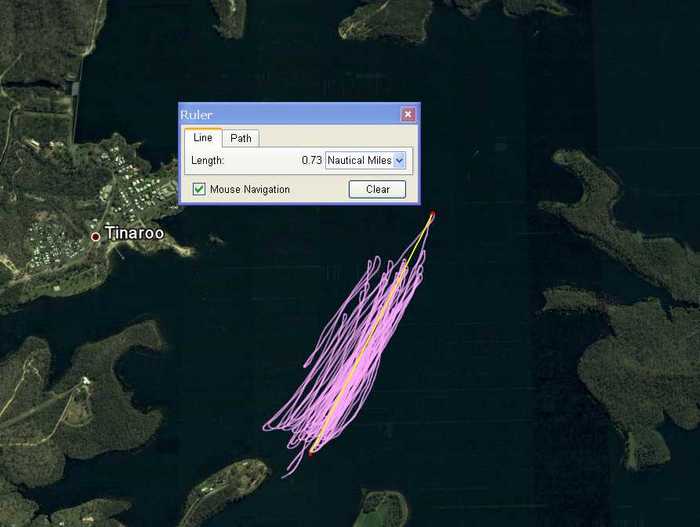Toggle the Mouse Navigation checkbox
Screen dimensions: 700x527
coord(199,189)
